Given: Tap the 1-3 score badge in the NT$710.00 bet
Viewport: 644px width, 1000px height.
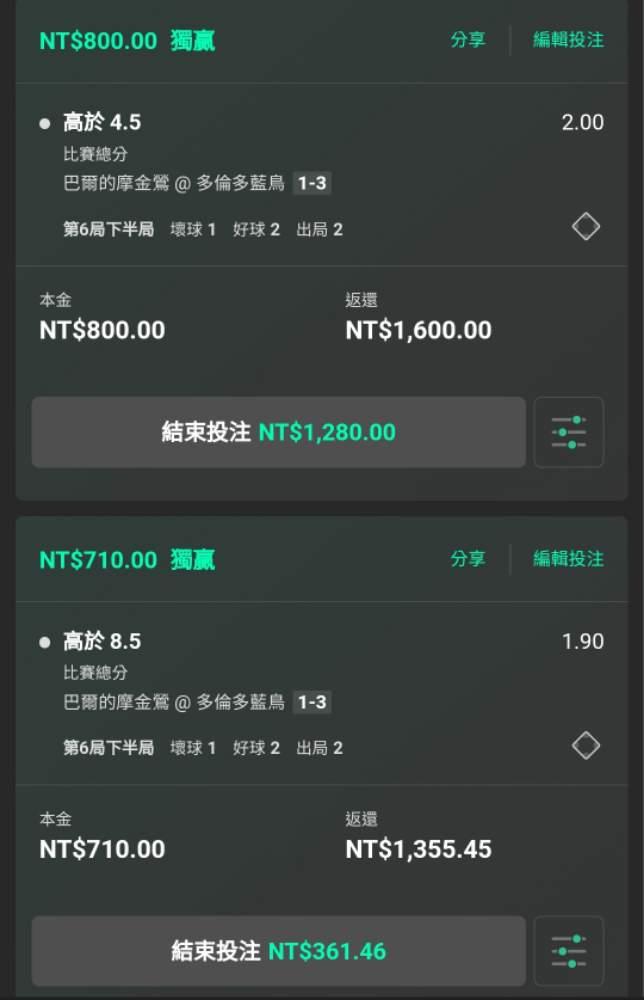Looking at the screenshot, I should 312,702.
